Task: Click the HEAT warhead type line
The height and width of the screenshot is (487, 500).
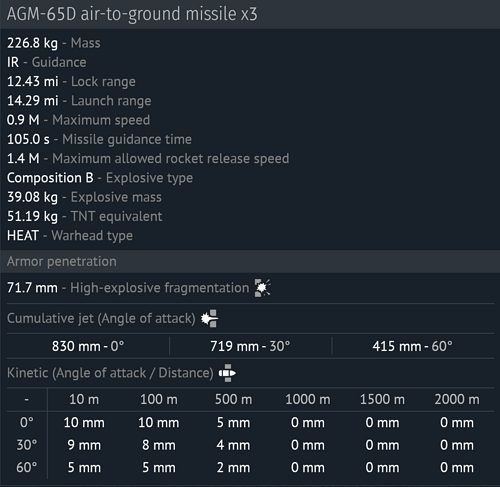Action: tap(70, 236)
